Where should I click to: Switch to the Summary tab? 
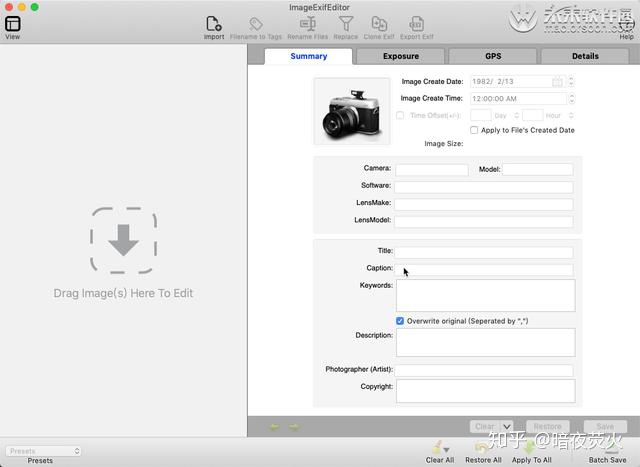pyautogui.click(x=309, y=56)
